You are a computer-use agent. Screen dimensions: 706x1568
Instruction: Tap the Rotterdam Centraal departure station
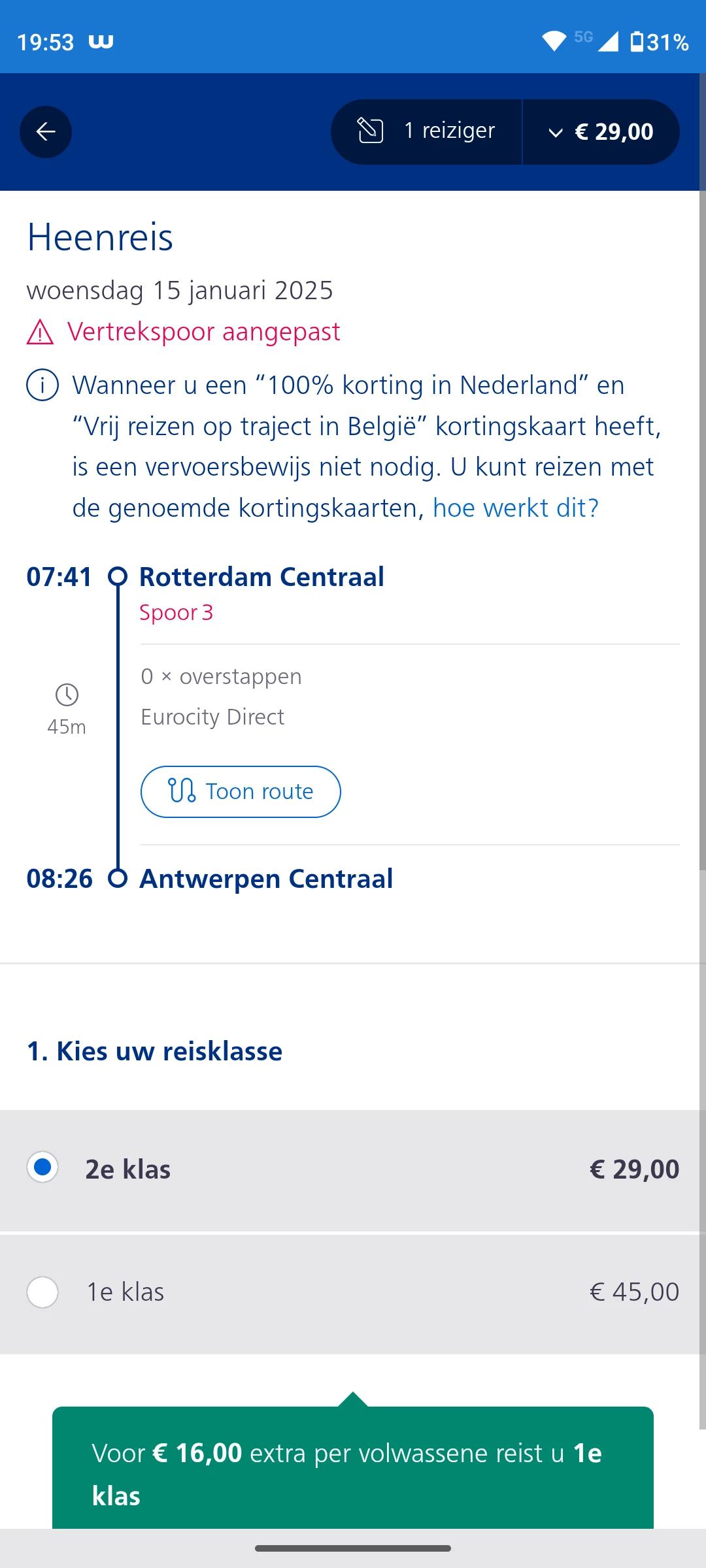(x=261, y=577)
